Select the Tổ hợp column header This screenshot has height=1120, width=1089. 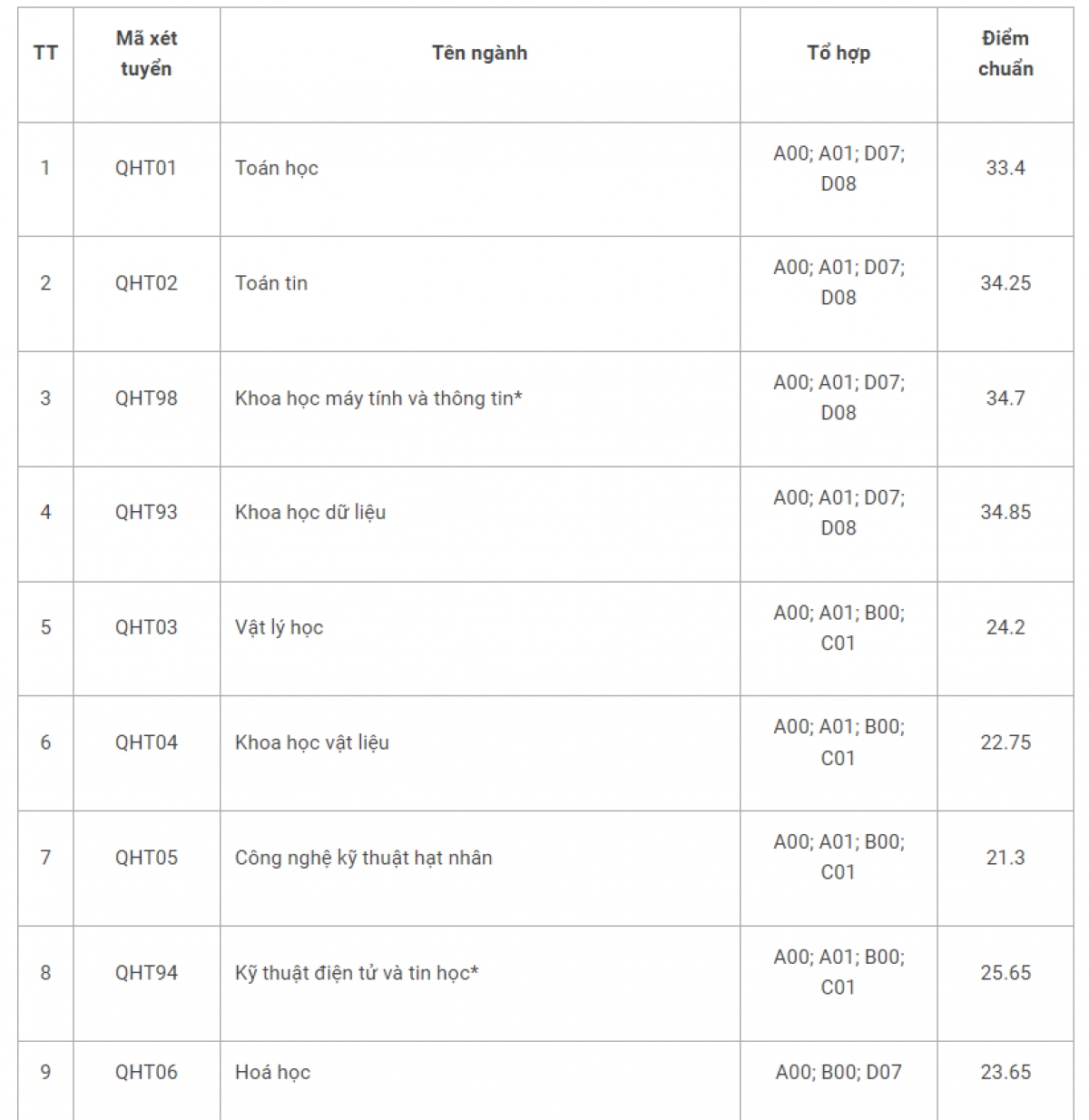tap(839, 53)
